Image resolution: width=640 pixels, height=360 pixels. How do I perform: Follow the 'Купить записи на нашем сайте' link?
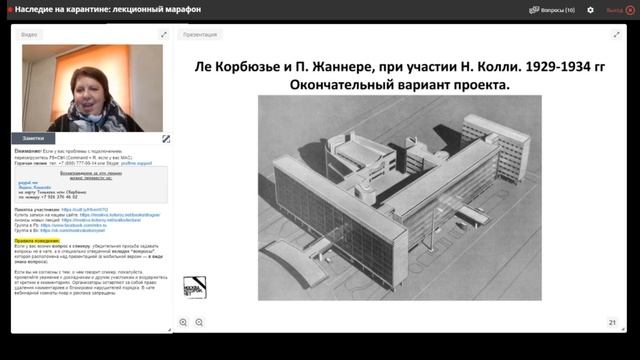(x=120, y=215)
